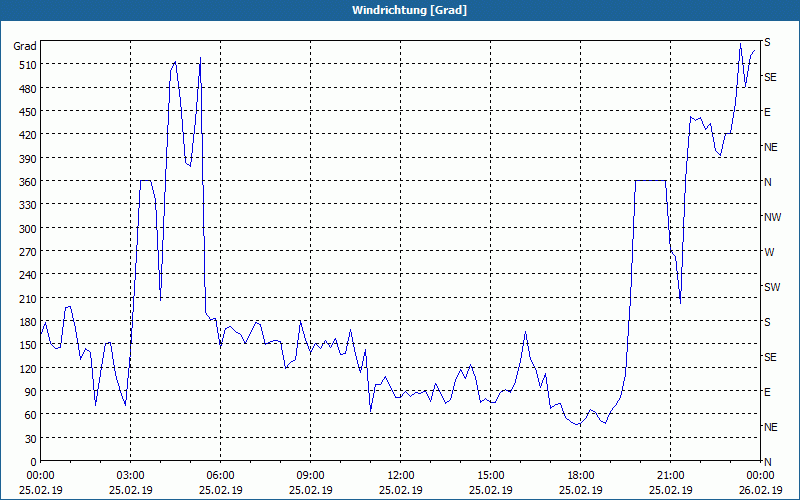Click the 150 y-axis value
Image resolution: width=800 pixels, height=500 pixels.
[28, 345]
